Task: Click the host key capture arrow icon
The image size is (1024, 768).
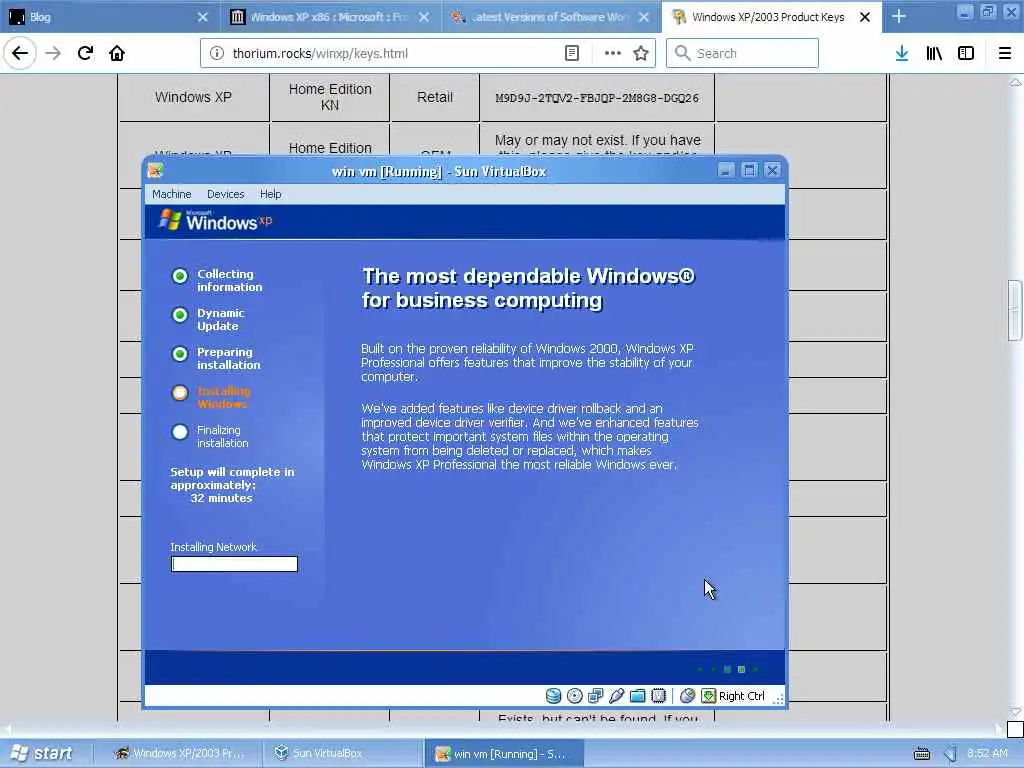Action: [709, 696]
